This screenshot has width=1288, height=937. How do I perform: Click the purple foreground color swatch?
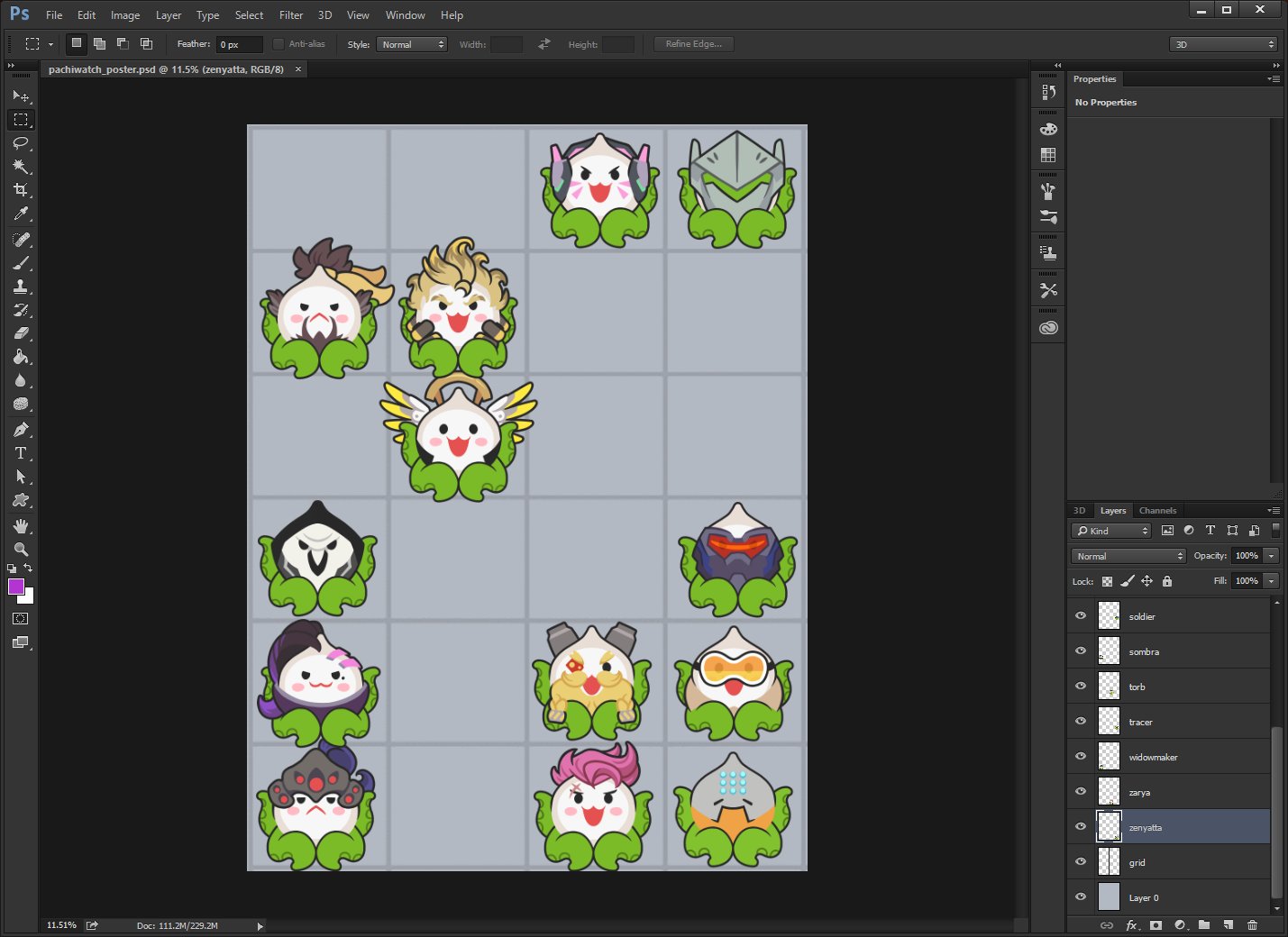tap(15, 587)
